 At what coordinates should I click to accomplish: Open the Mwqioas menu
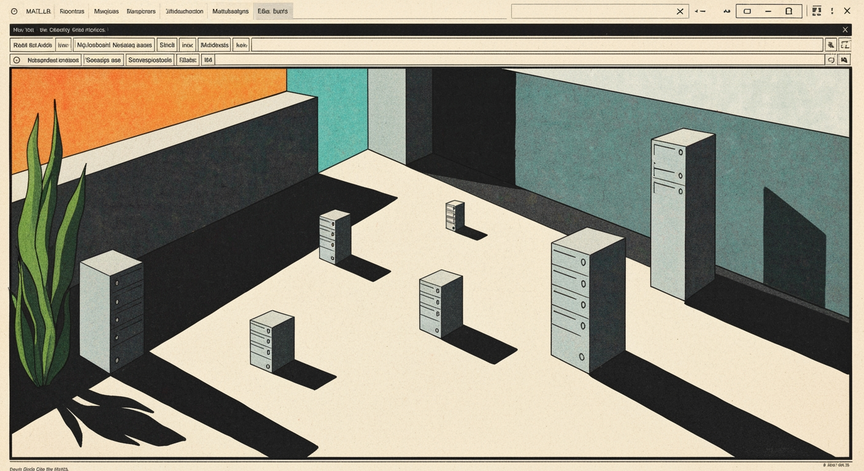(x=106, y=11)
